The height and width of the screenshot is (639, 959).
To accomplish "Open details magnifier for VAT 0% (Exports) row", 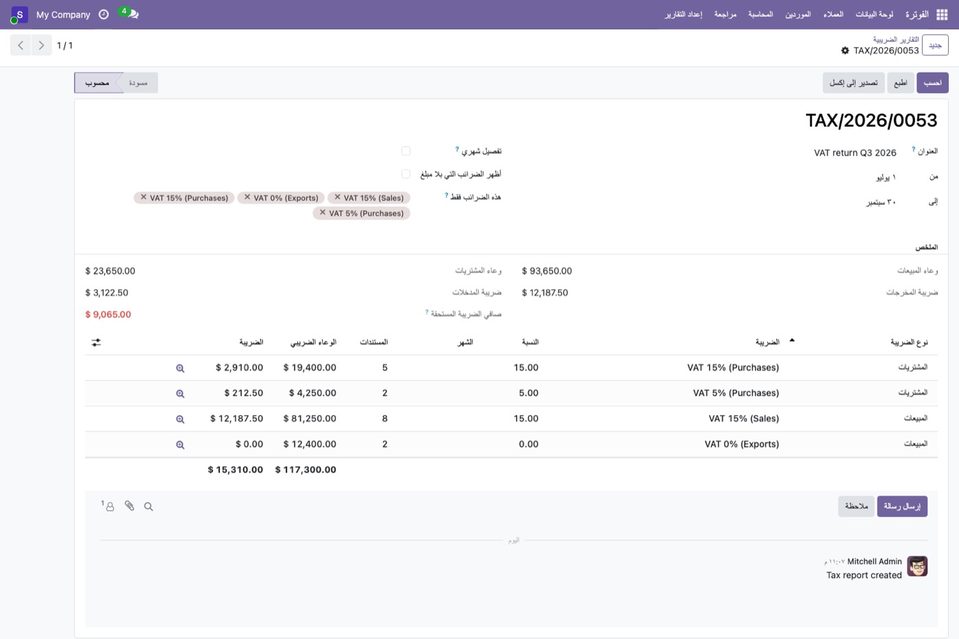I will point(180,445).
